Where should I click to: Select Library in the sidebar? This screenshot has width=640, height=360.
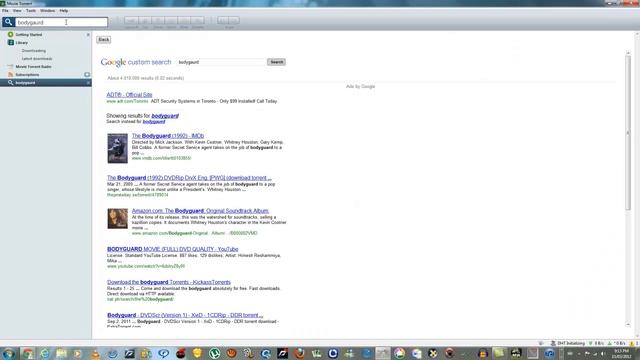coord(46,42)
